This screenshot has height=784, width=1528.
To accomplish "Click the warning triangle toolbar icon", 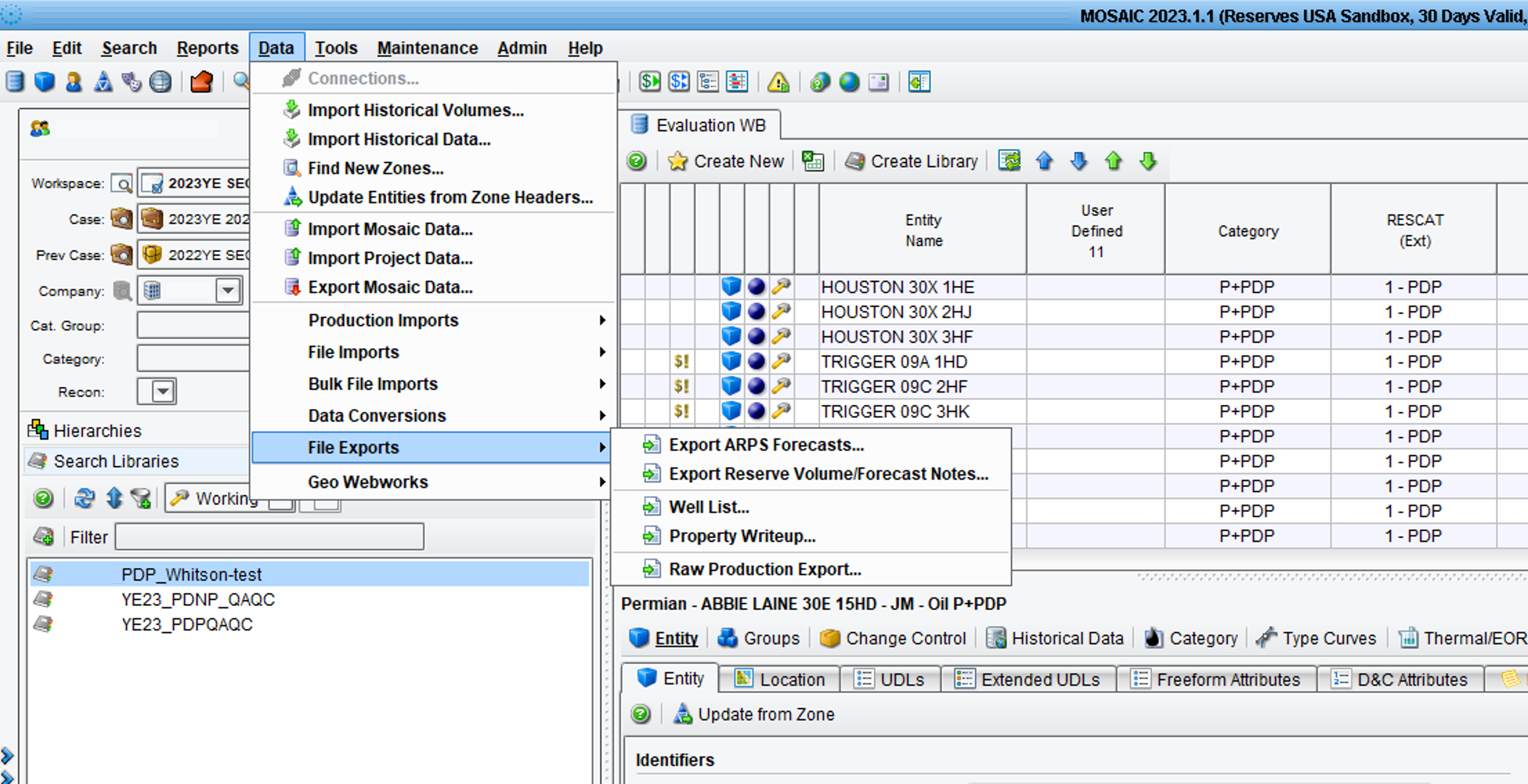I will point(778,82).
